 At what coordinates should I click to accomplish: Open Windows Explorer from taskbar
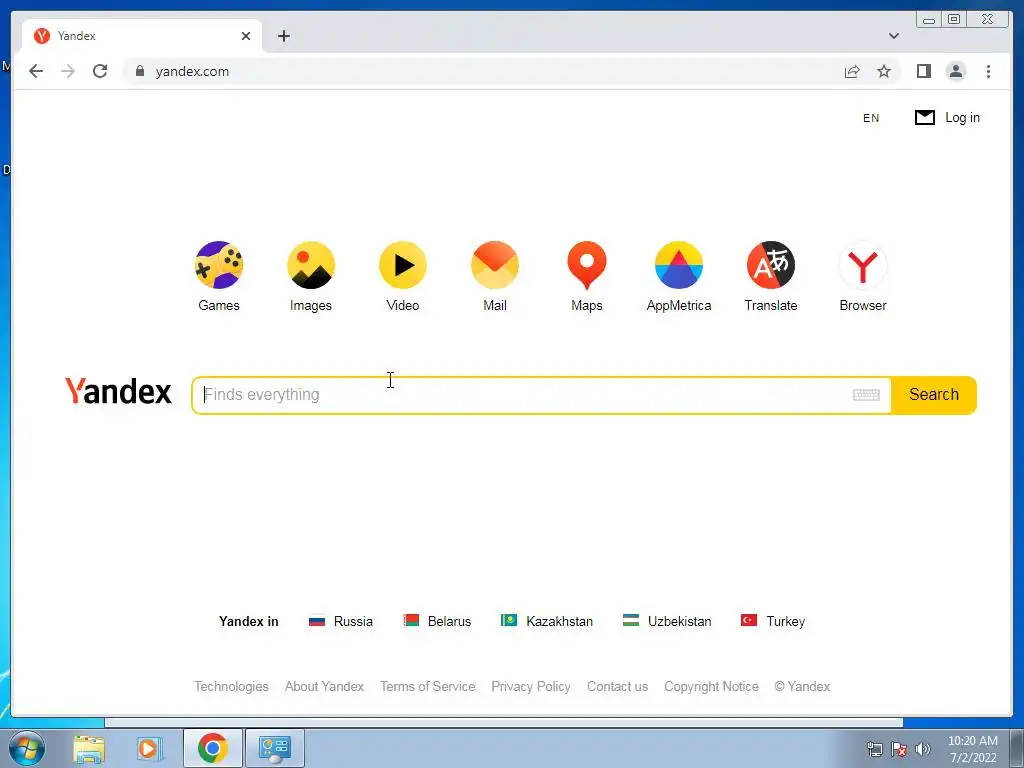(89, 748)
